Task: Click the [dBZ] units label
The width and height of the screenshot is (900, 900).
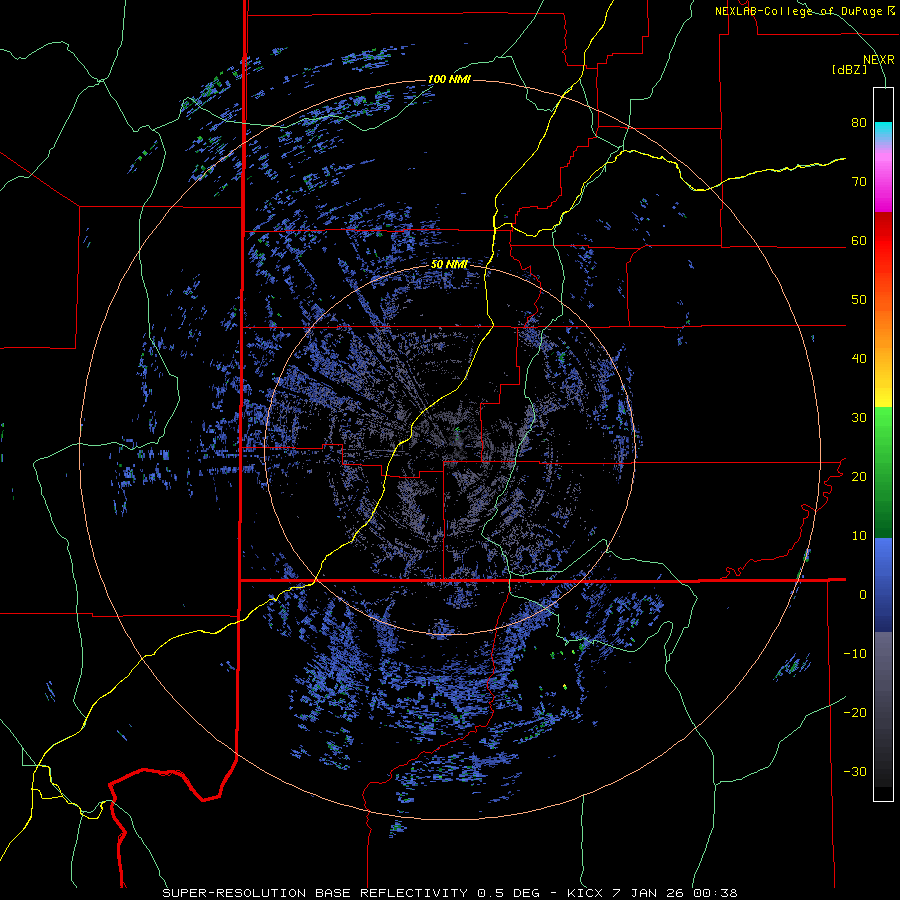Action: [x=849, y=69]
